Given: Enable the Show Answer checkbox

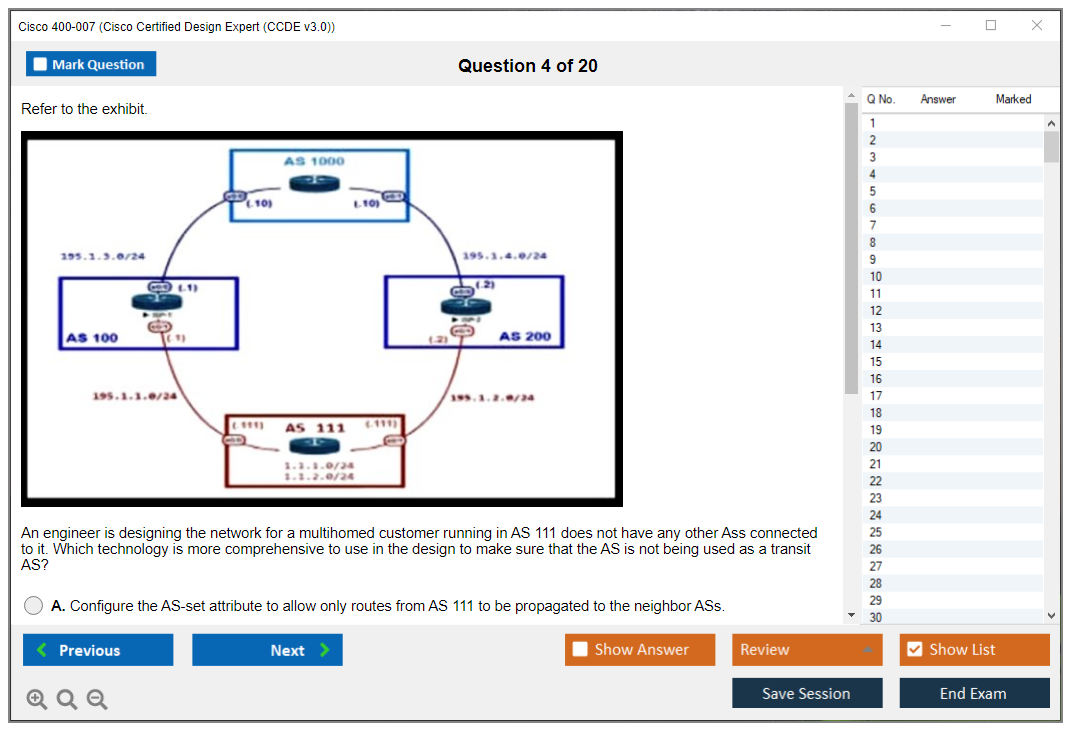Looking at the screenshot, I should (581, 650).
